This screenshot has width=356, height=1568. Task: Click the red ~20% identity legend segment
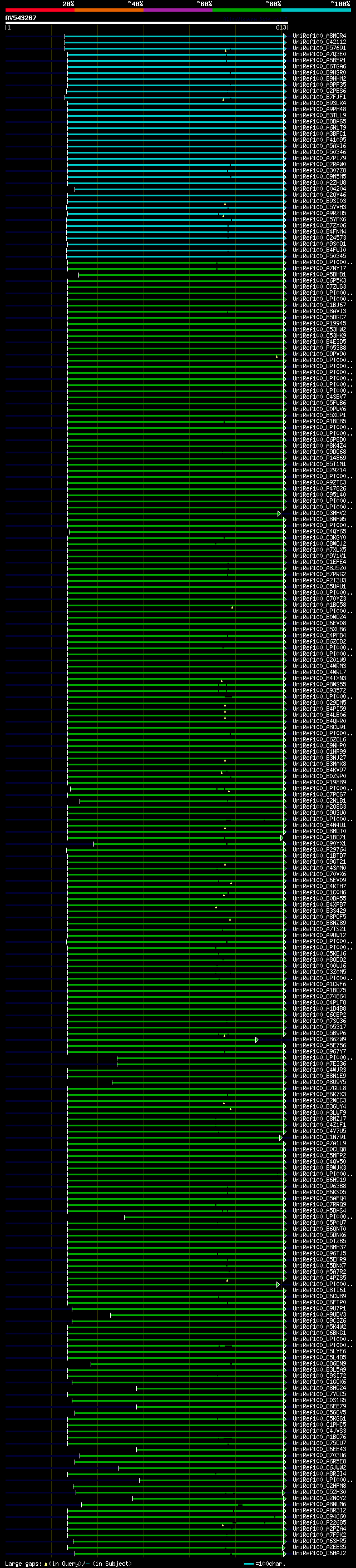(x=39, y=10)
